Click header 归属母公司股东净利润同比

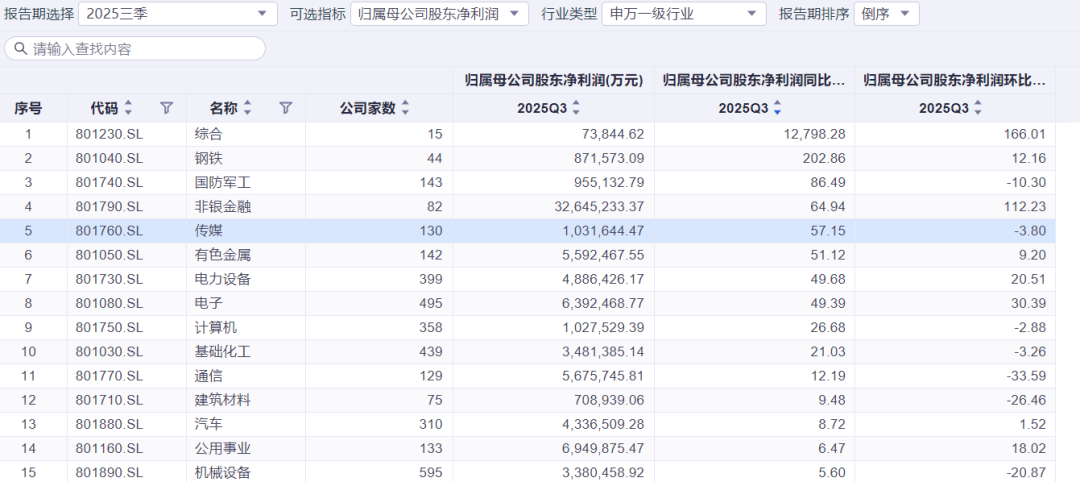point(754,81)
